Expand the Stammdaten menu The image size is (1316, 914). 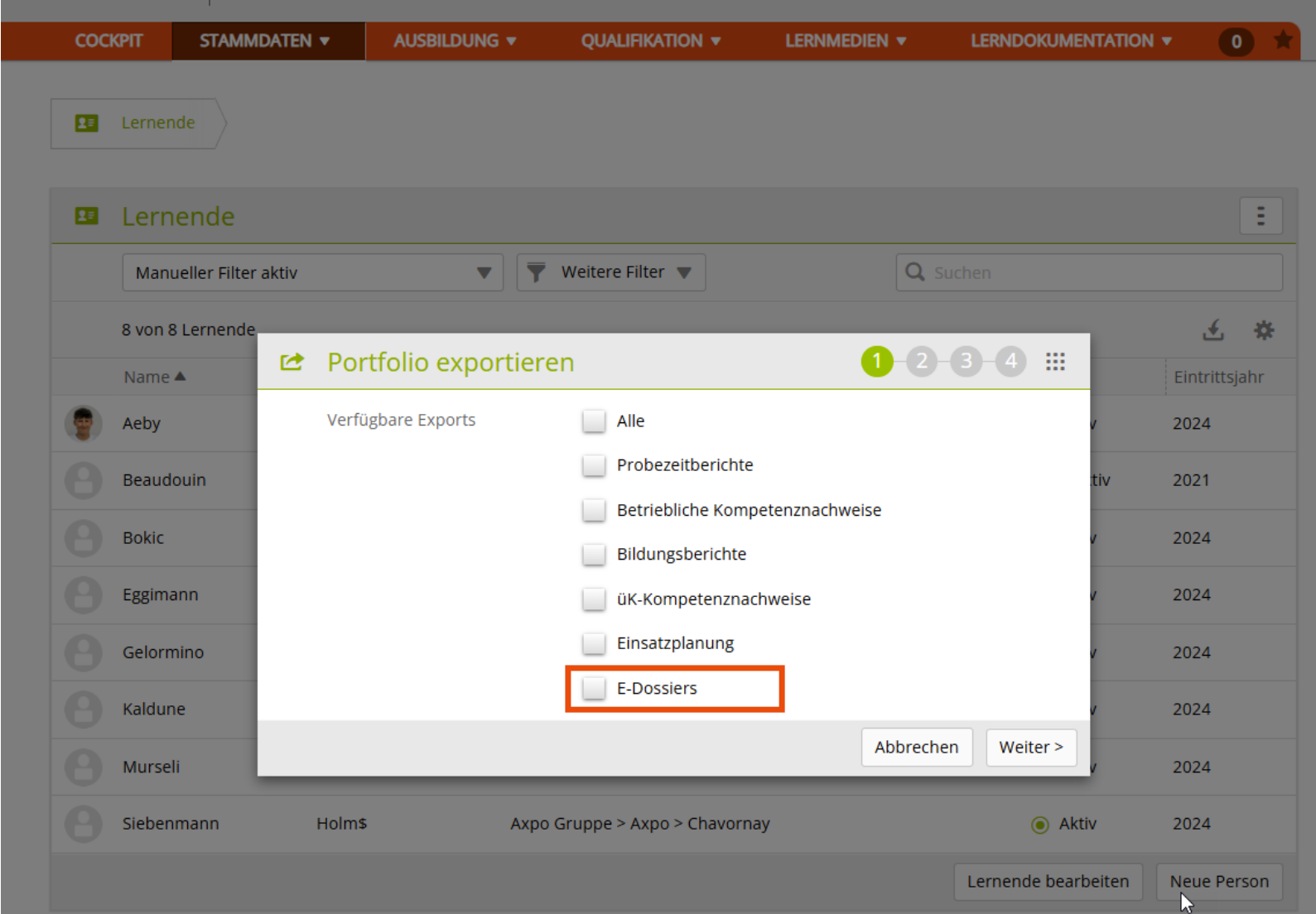coord(264,41)
